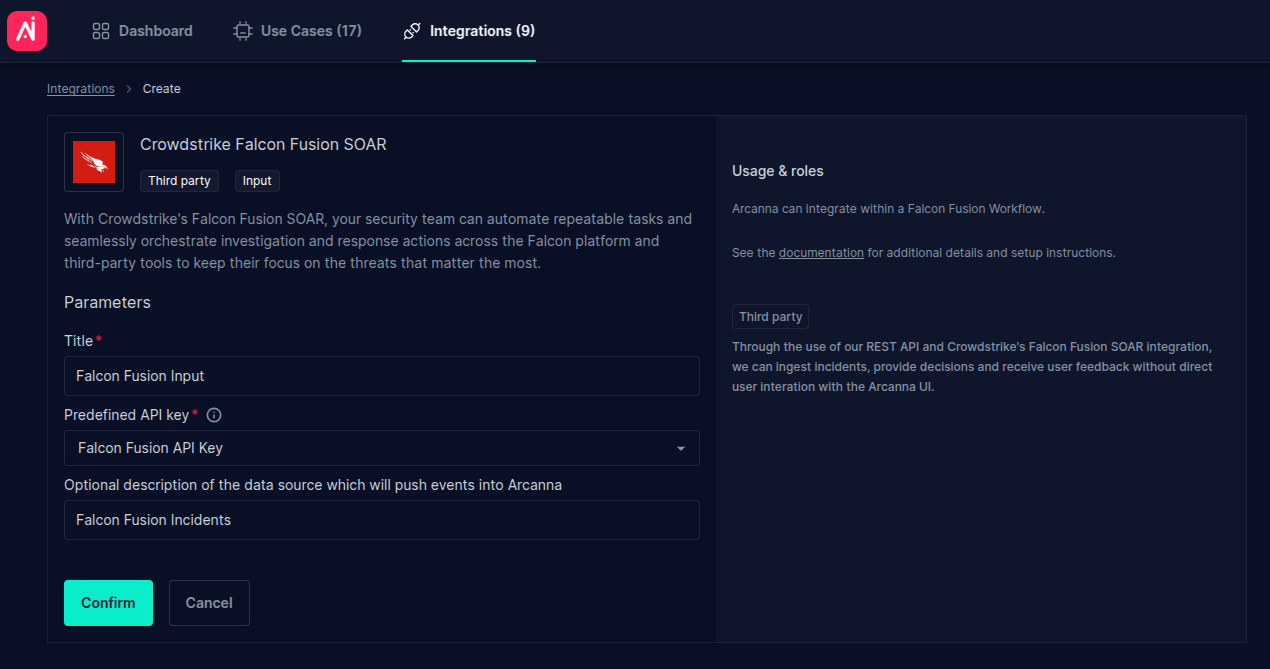Open the Dashboard tab
1270x669 pixels.
click(x=142, y=31)
